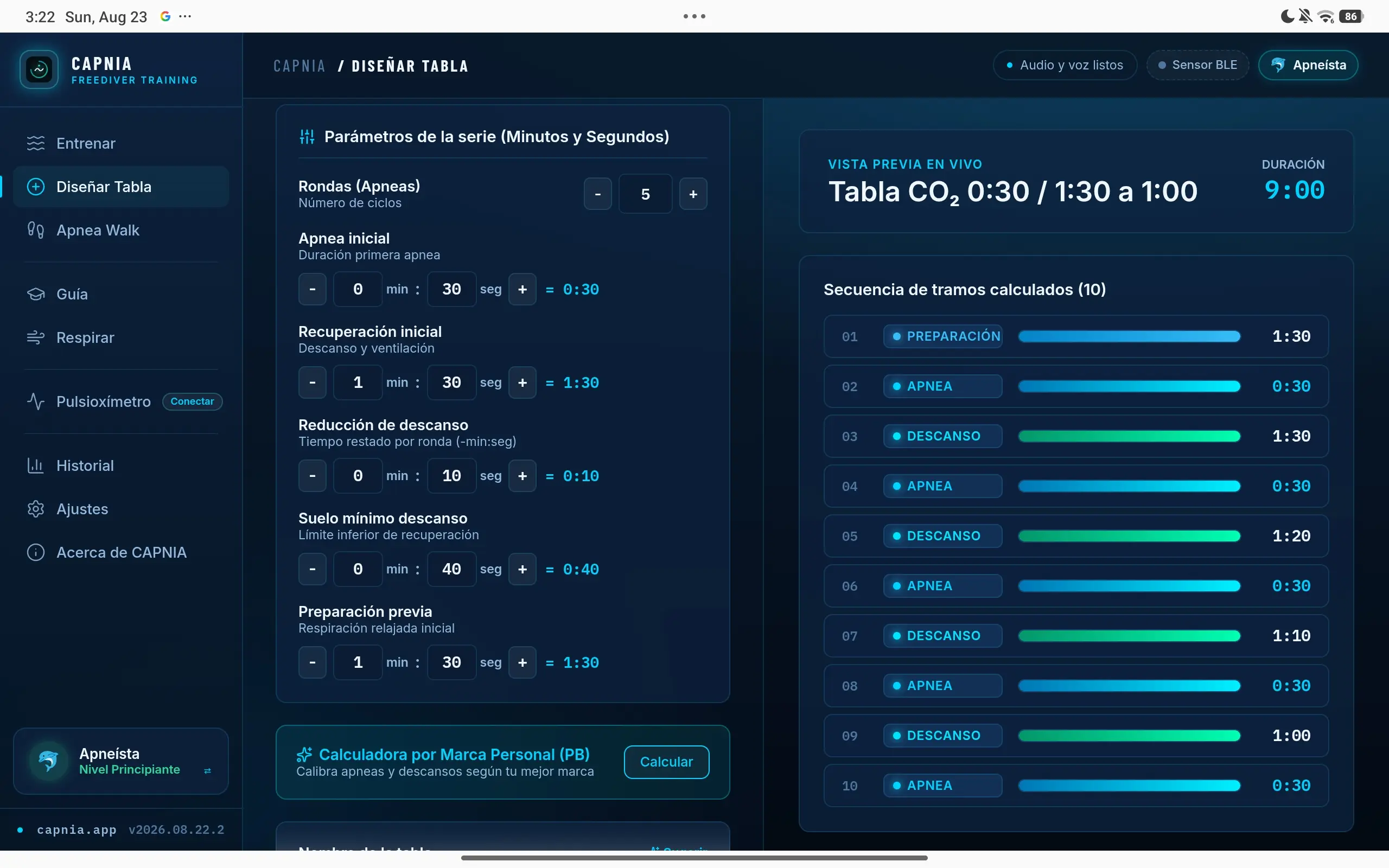Open Apnea Walk footprints icon
This screenshot has width=1389, height=868.
(36, 230)
